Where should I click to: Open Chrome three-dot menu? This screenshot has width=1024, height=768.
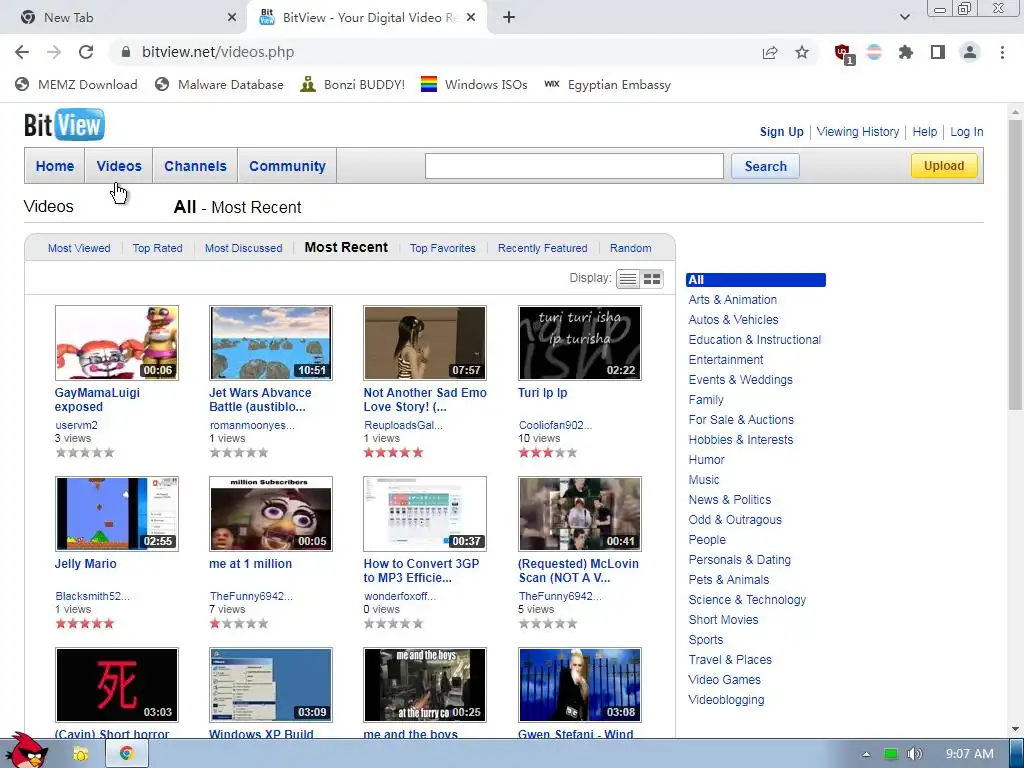pos(1002,52)
